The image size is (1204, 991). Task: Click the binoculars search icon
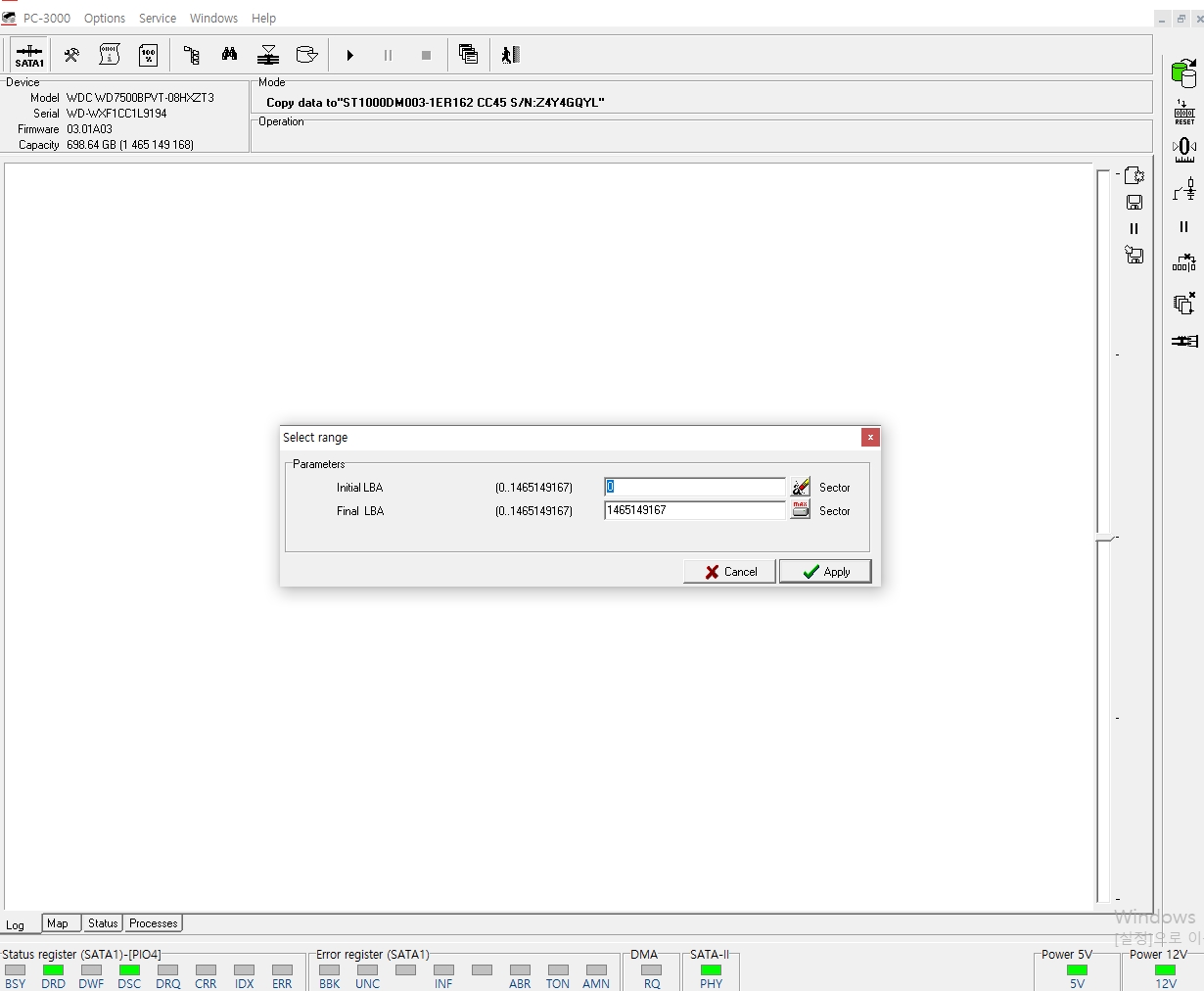[x=229, y=55]
